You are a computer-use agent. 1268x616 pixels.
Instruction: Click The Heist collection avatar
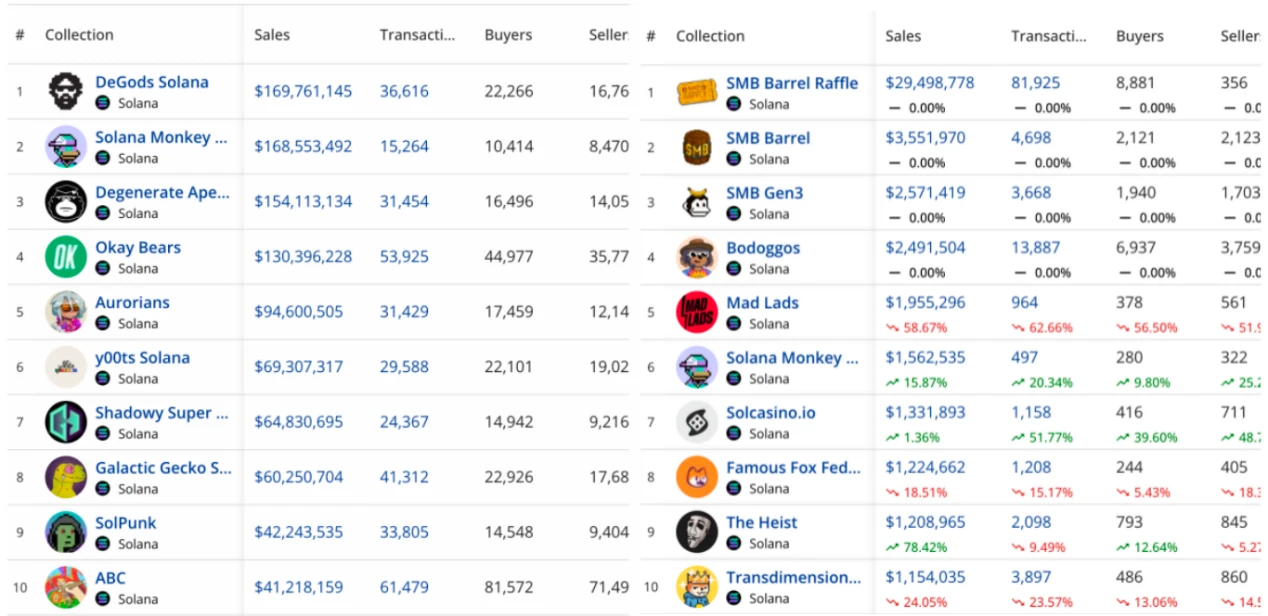click(x=697, y=532)
